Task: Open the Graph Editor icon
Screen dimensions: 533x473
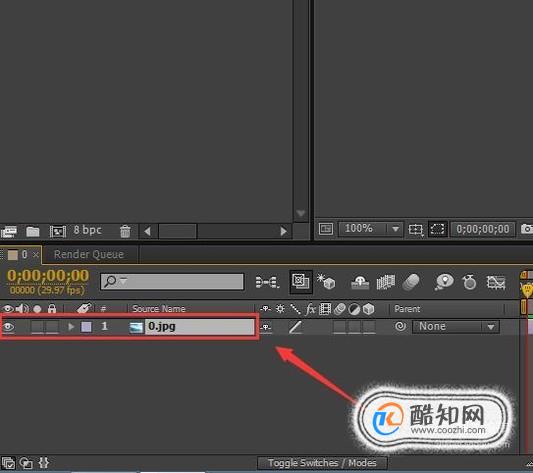Action: tap(496, 283)
